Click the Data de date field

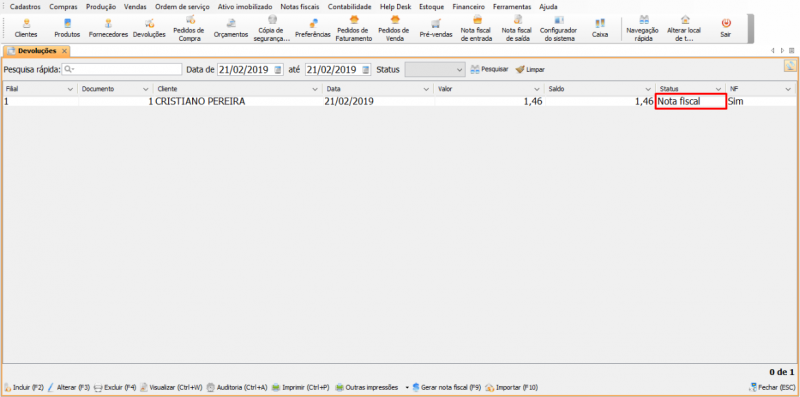pos(251,70)
